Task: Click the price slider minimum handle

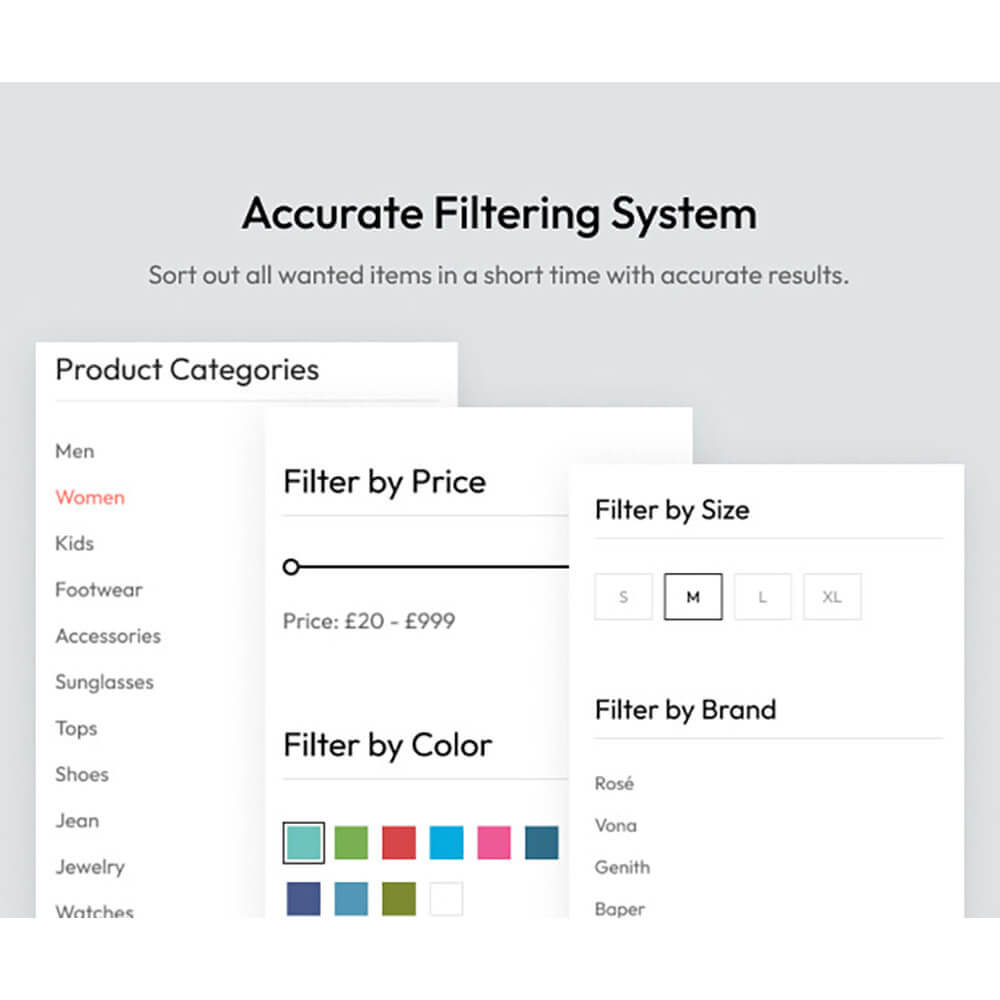Action: (291, 566)
